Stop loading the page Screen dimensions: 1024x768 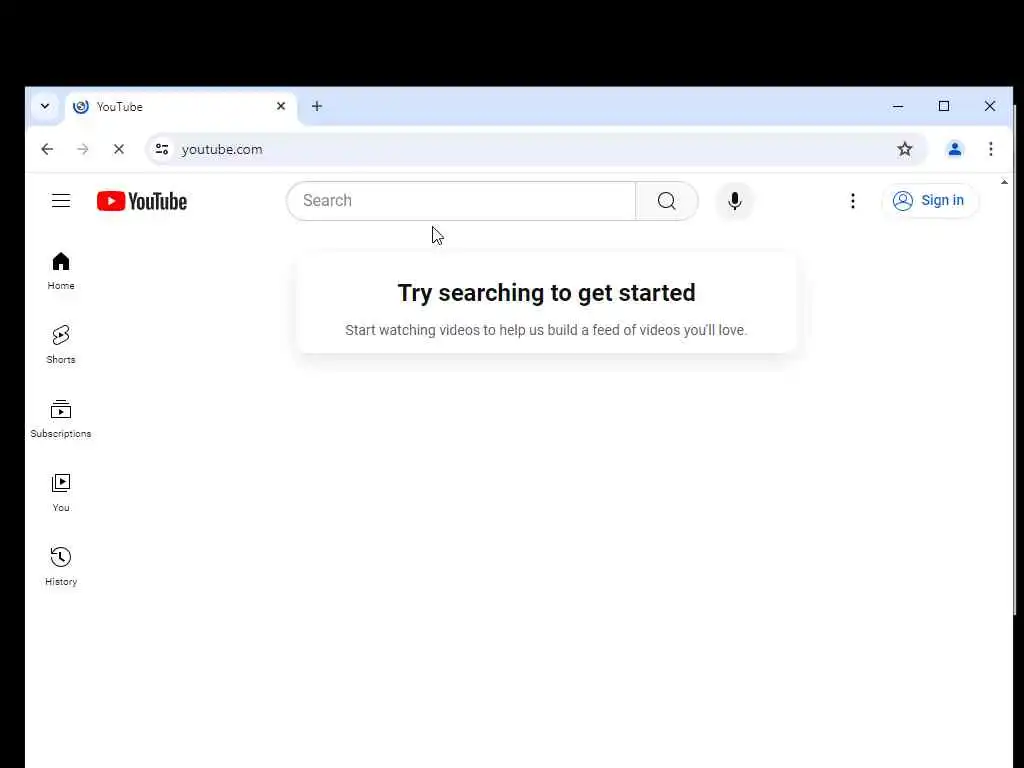click(119, 149)
